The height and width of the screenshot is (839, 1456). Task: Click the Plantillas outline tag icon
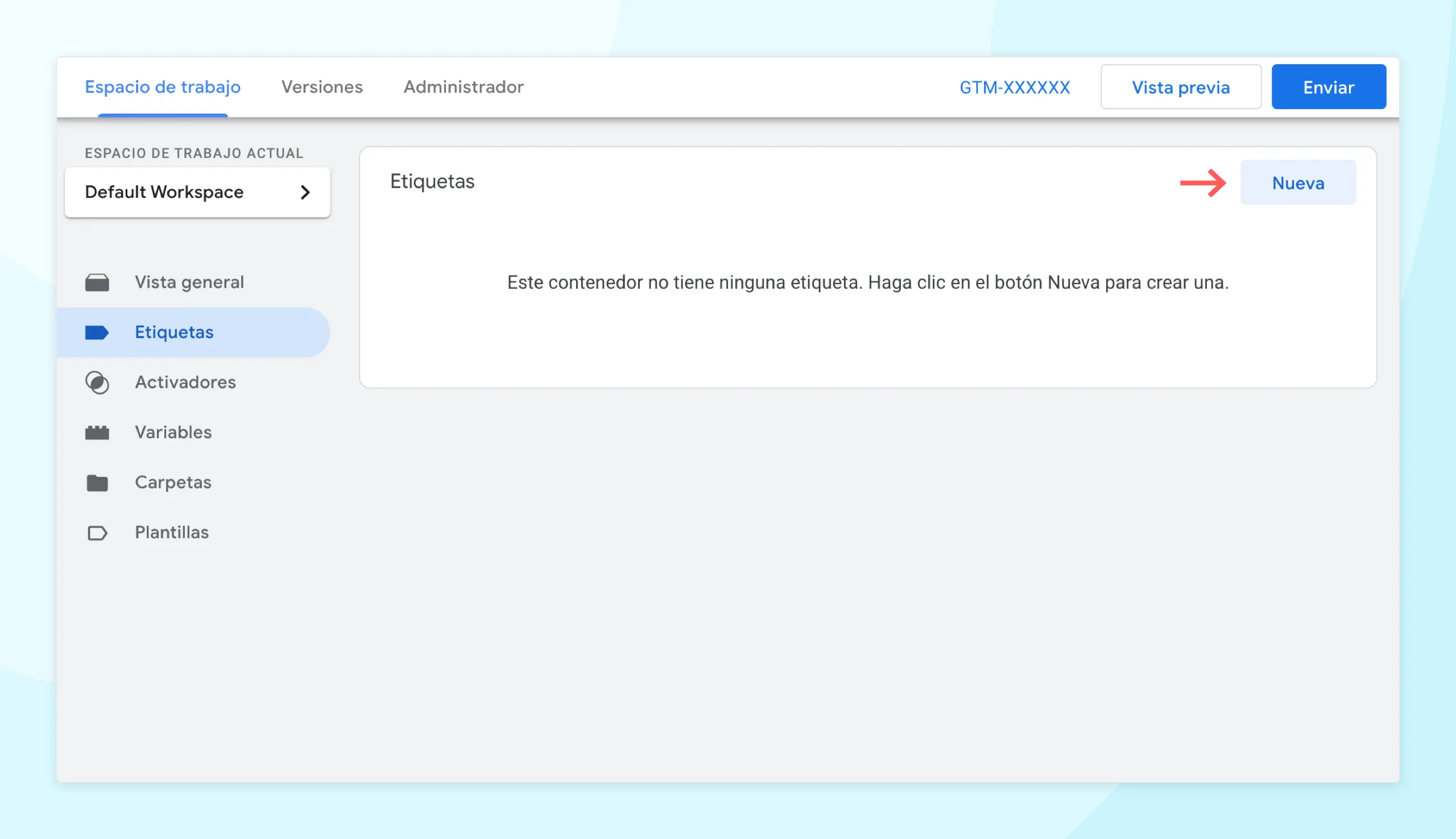(x=97, y=533)
